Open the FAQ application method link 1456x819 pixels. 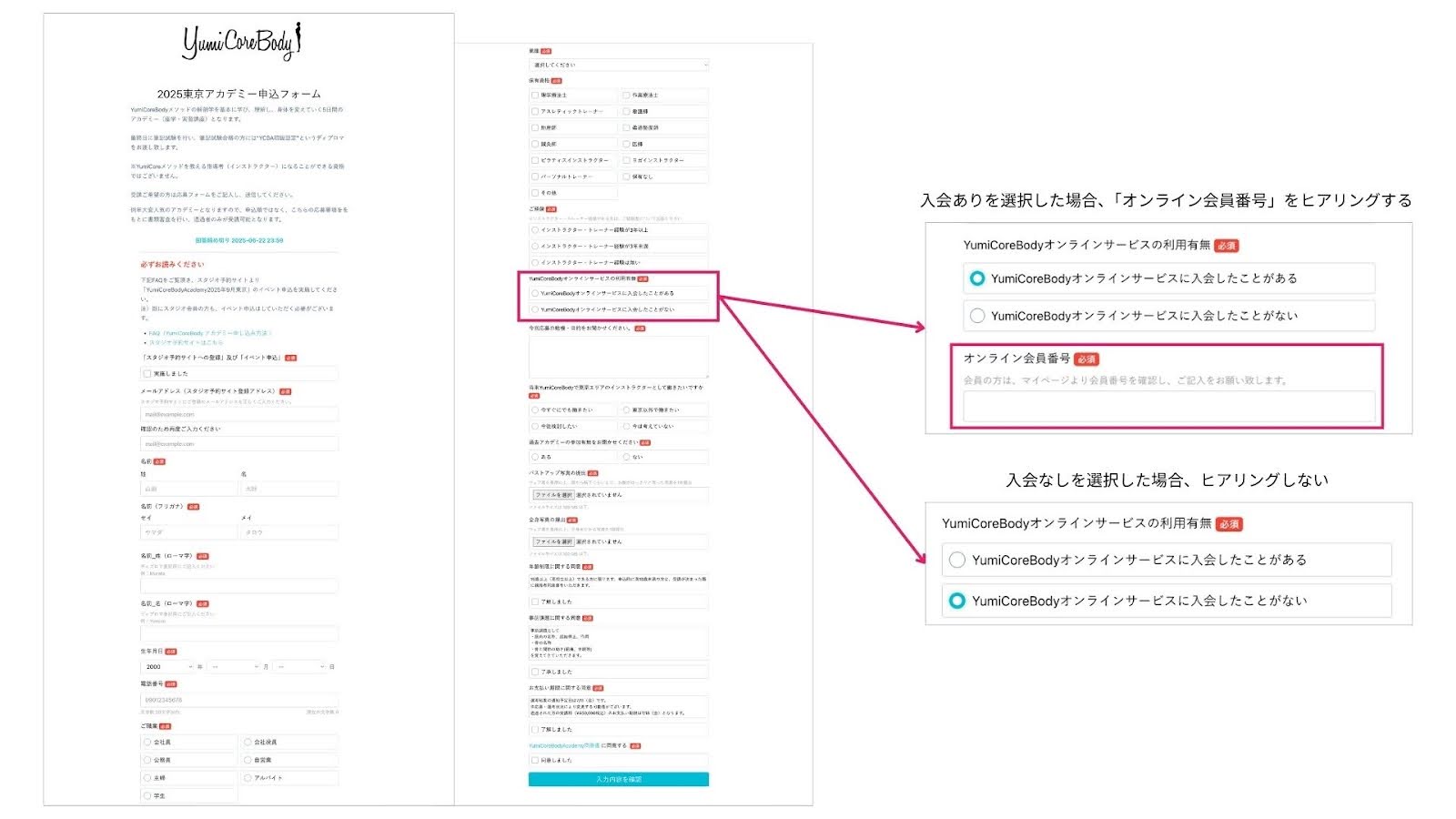click(x=209, y=333)
